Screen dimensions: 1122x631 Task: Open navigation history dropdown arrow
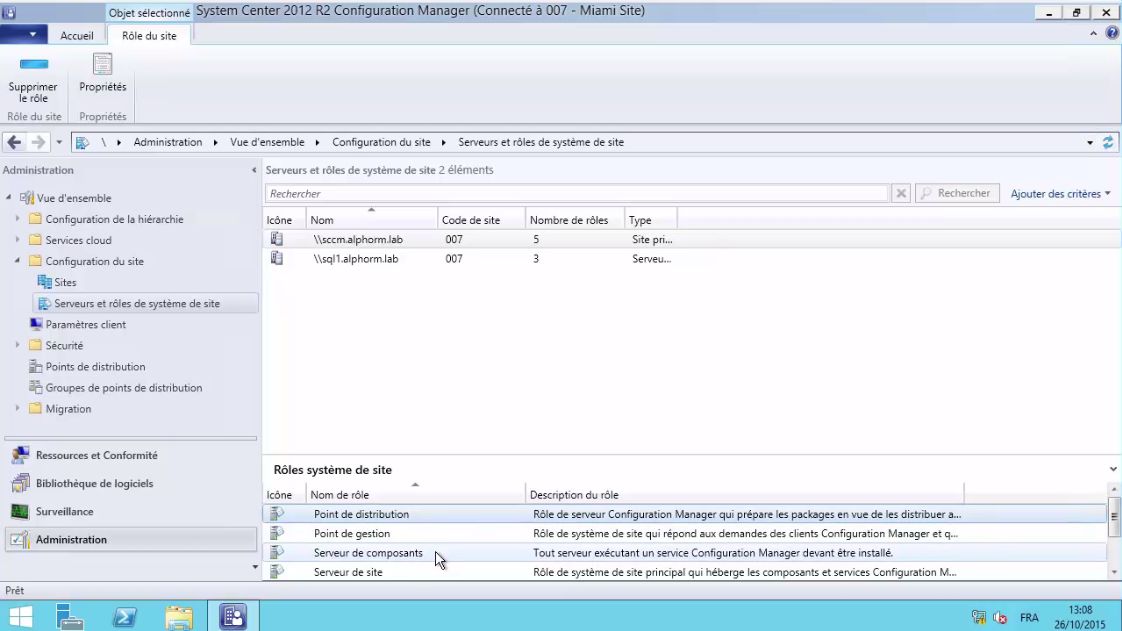(59, 142)
